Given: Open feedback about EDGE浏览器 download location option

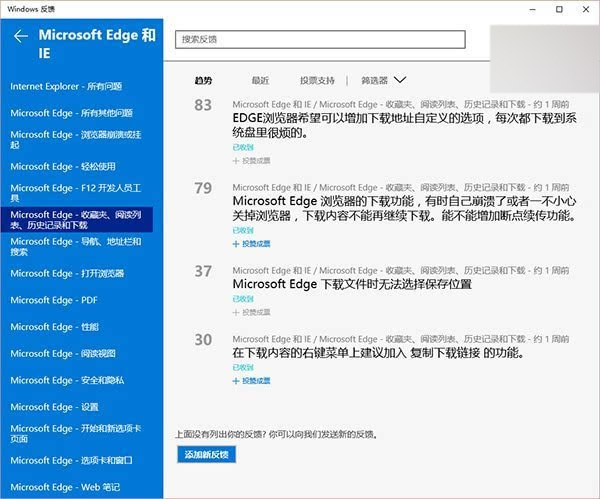Looking at the screenshot, I should click(x=404, y=126).
